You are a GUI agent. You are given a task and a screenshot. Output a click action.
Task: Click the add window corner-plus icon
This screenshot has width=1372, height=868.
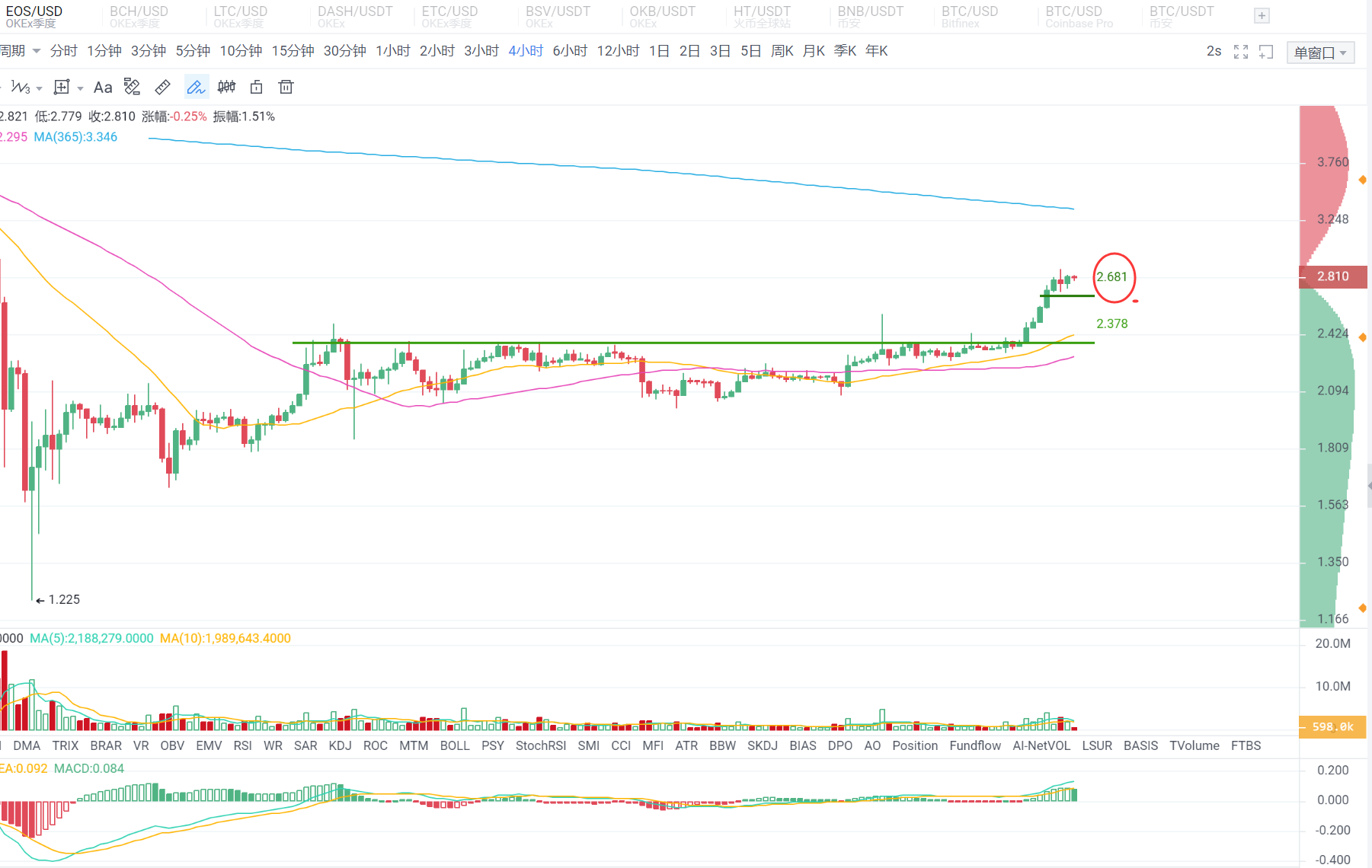[1266, 52]
